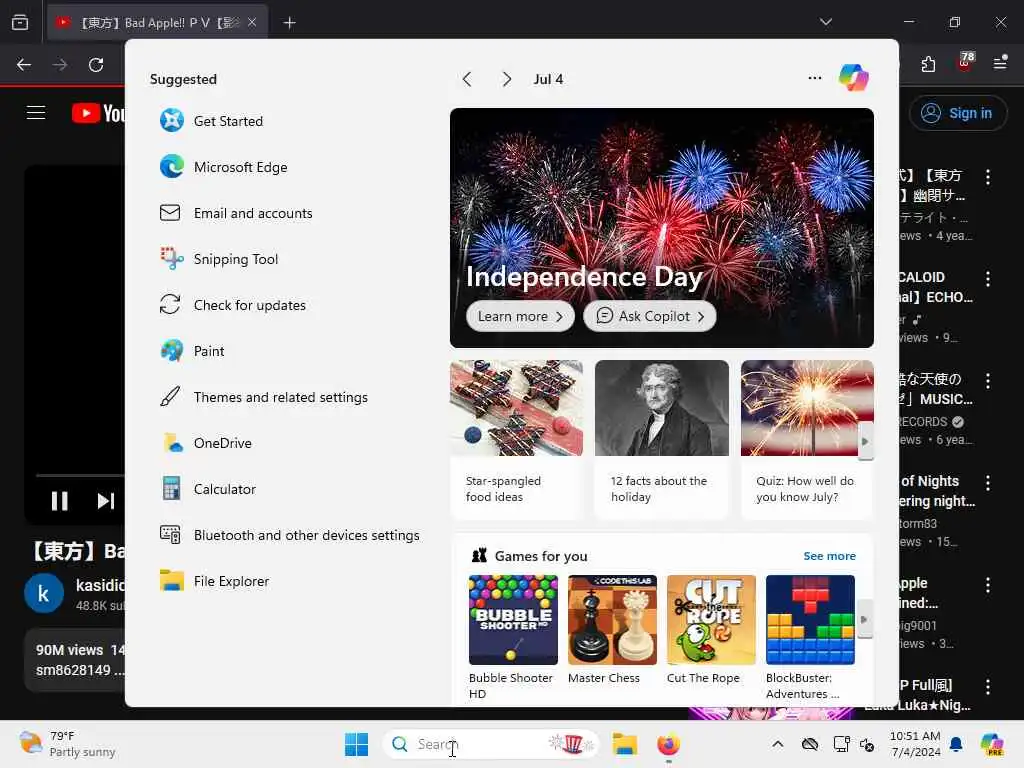Select Check for updates

coord(232,305)
